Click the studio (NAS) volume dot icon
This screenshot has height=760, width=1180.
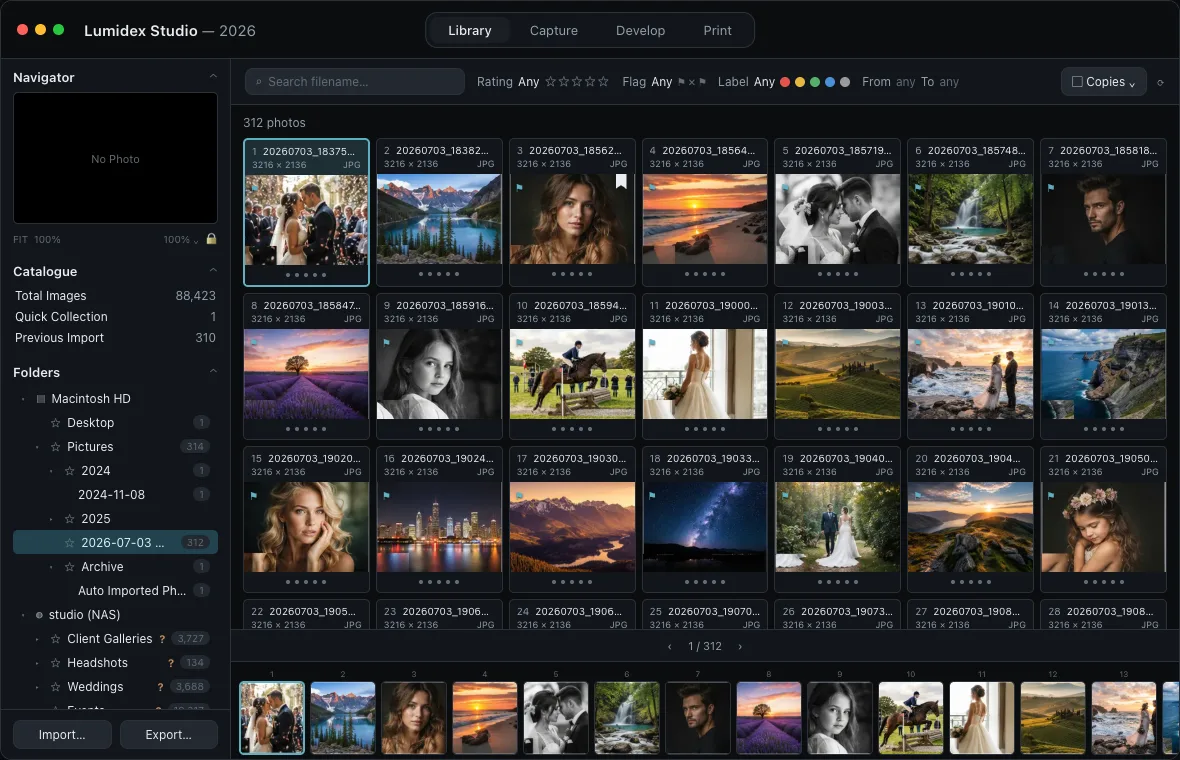click(x=39, y=615)
